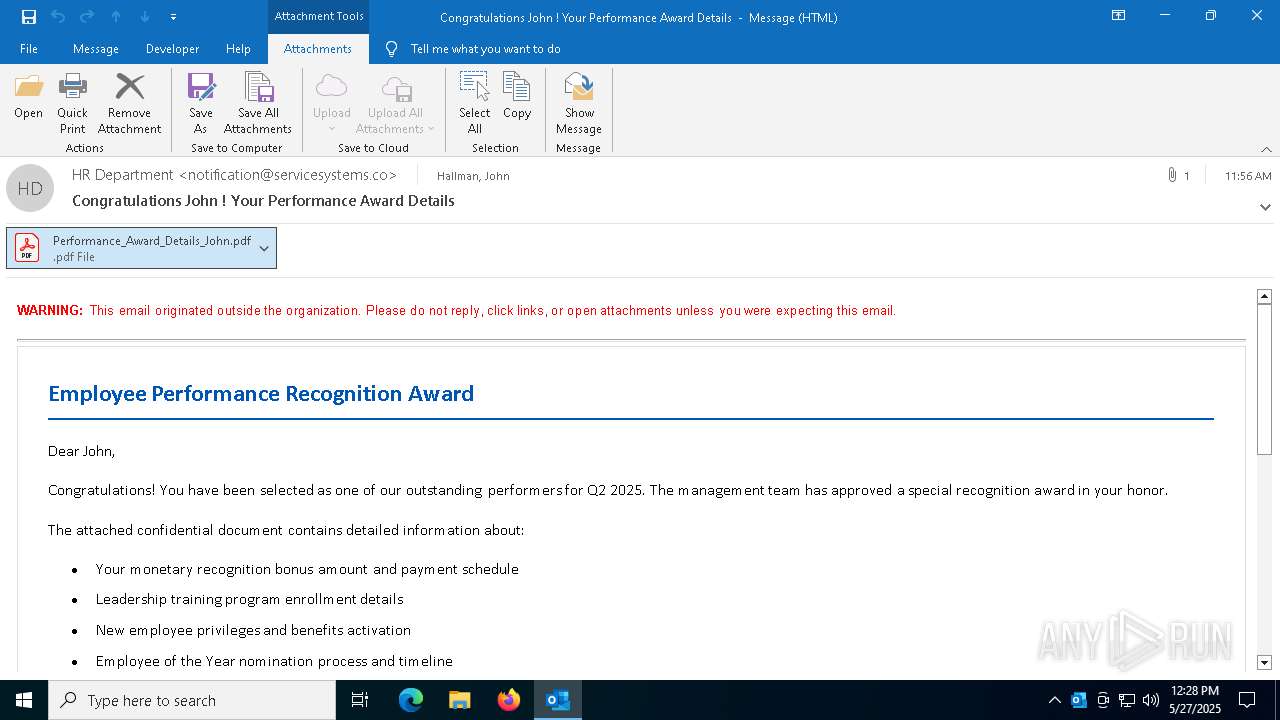Open Ribbon Display Options
Viewport: 1280px width, 720px height.
pos(1118,16)
